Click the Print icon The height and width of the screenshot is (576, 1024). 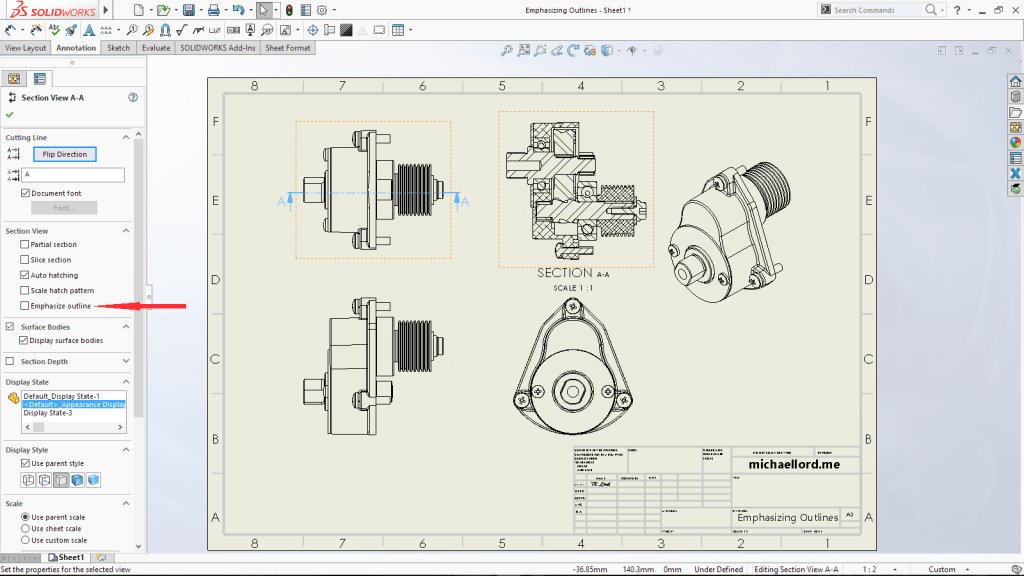(214, 10)
